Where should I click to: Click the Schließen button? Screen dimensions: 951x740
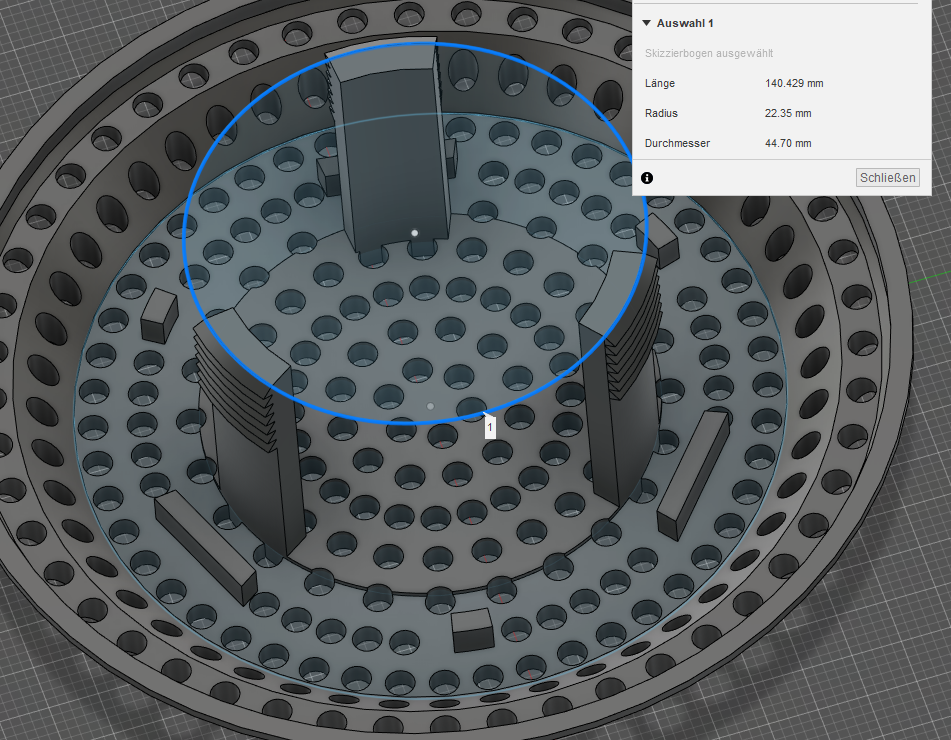click(x=887, y=178)
